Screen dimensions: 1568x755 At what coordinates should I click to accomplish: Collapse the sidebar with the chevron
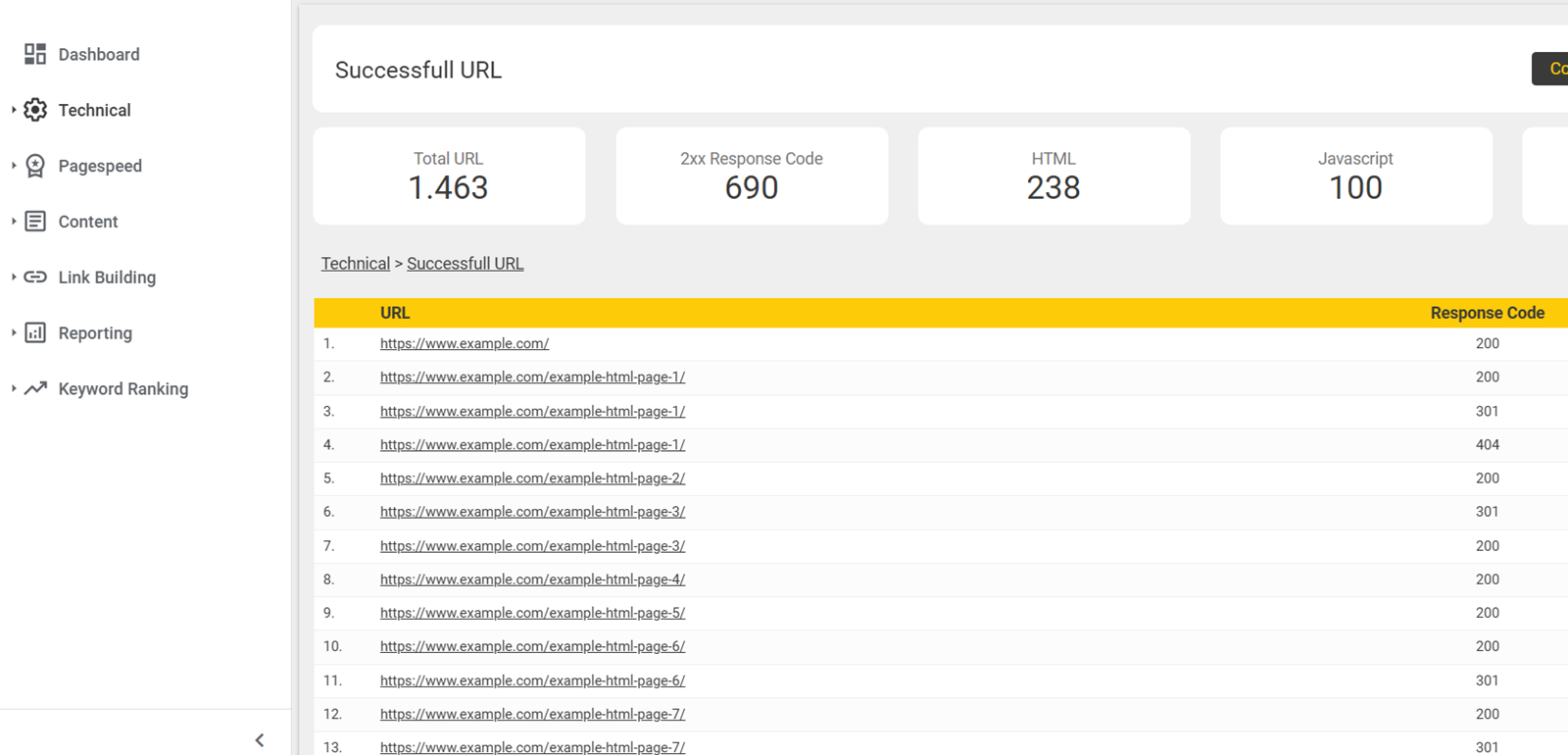(260, 740)
